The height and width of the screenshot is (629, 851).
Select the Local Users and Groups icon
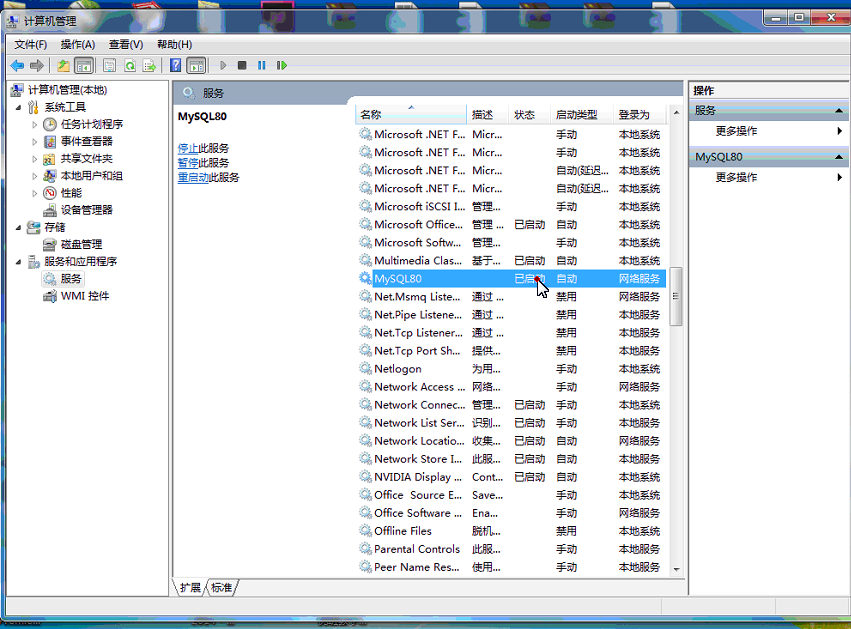tap(50, 176)
